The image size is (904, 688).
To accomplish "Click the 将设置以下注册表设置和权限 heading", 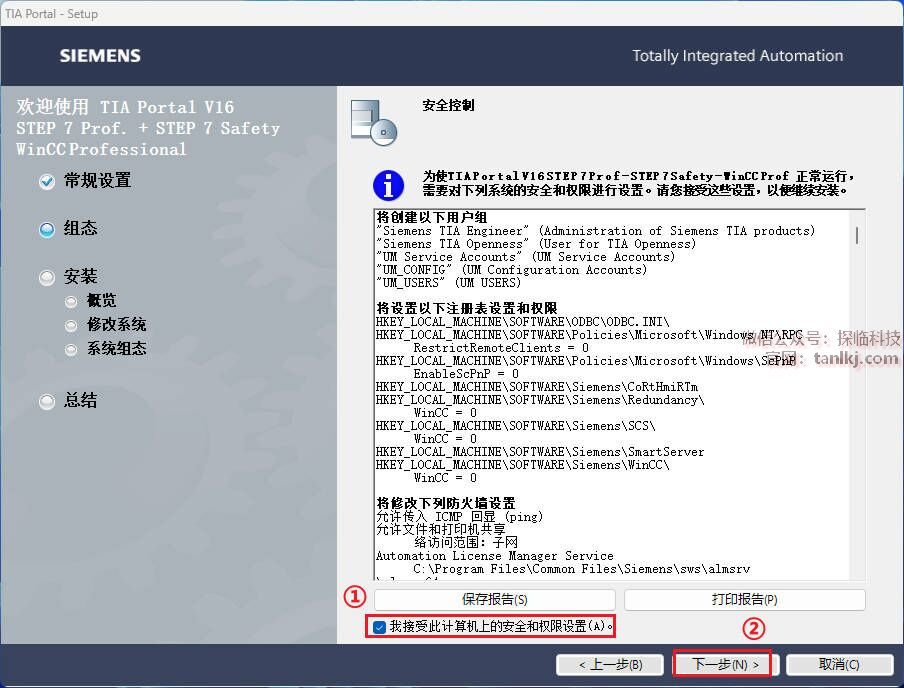I will tap(466, 308).
